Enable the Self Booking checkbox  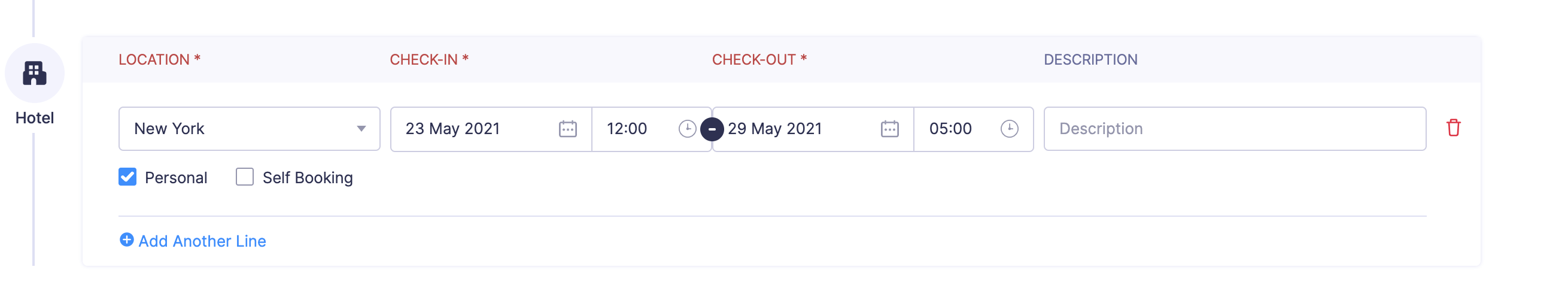pos(245,177)
